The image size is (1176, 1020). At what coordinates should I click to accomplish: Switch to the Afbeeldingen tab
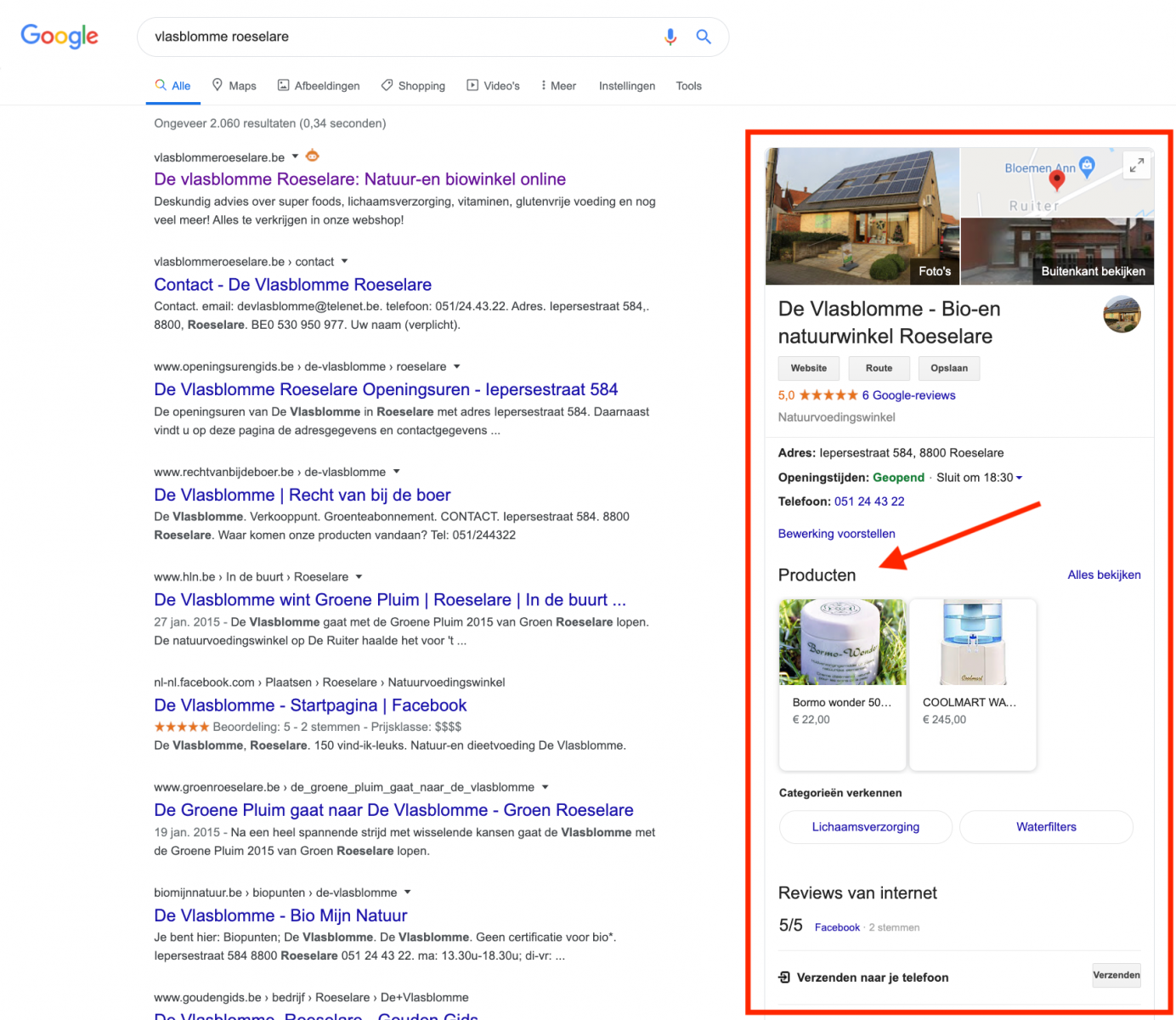click(319, 85)
